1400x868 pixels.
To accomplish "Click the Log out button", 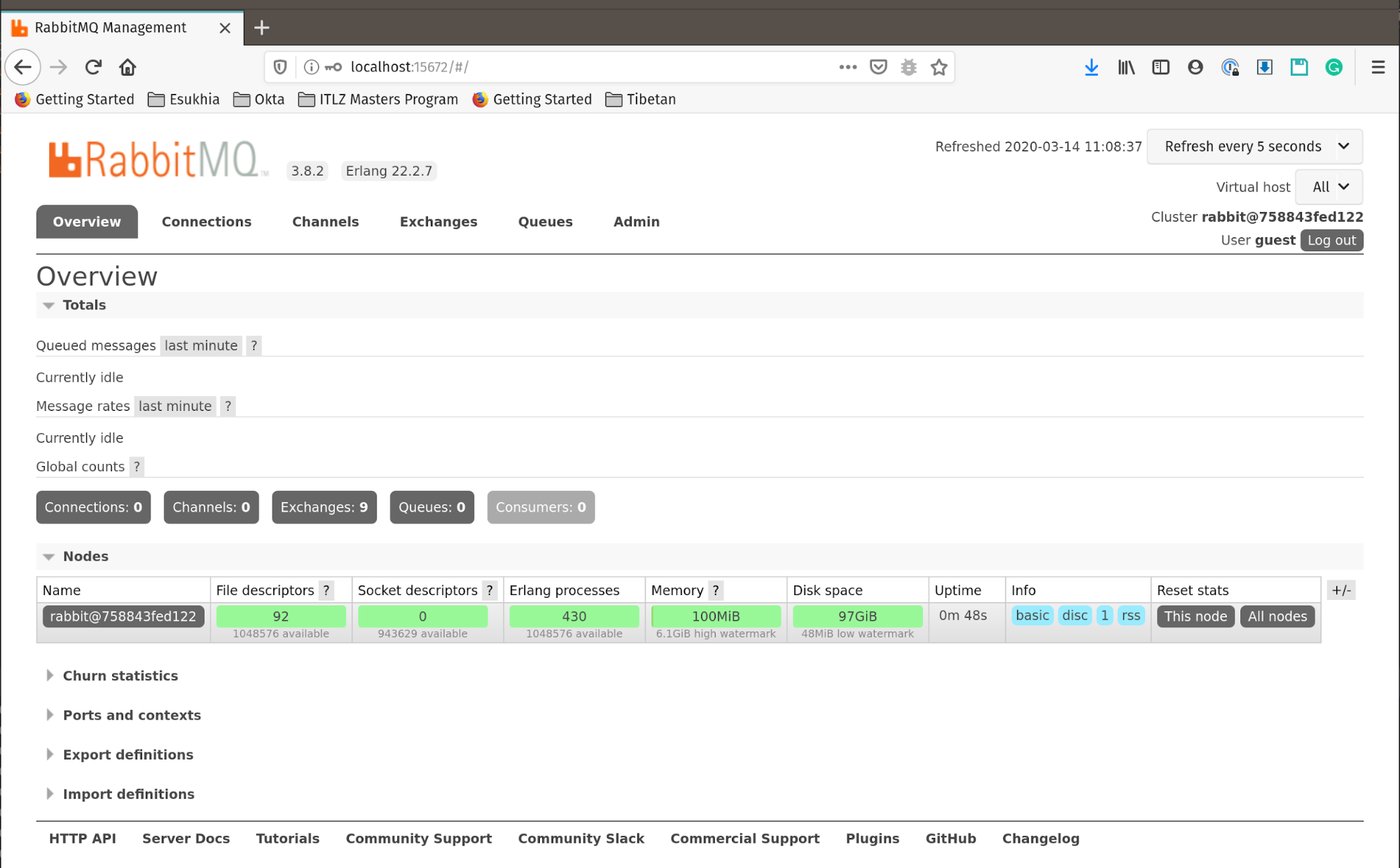I will (x=1331, y=240).
